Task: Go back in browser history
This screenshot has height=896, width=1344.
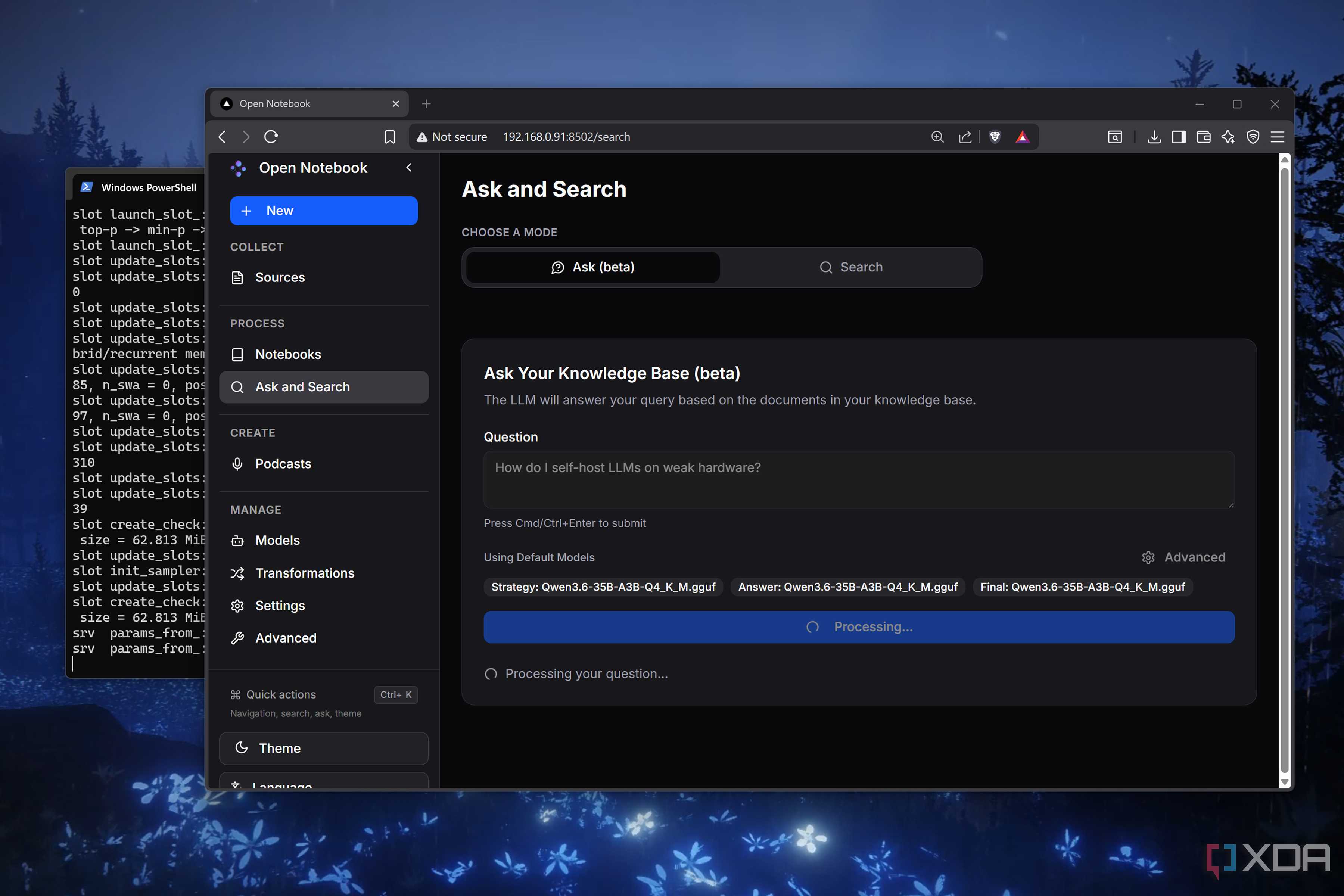Action: (223, 137)
